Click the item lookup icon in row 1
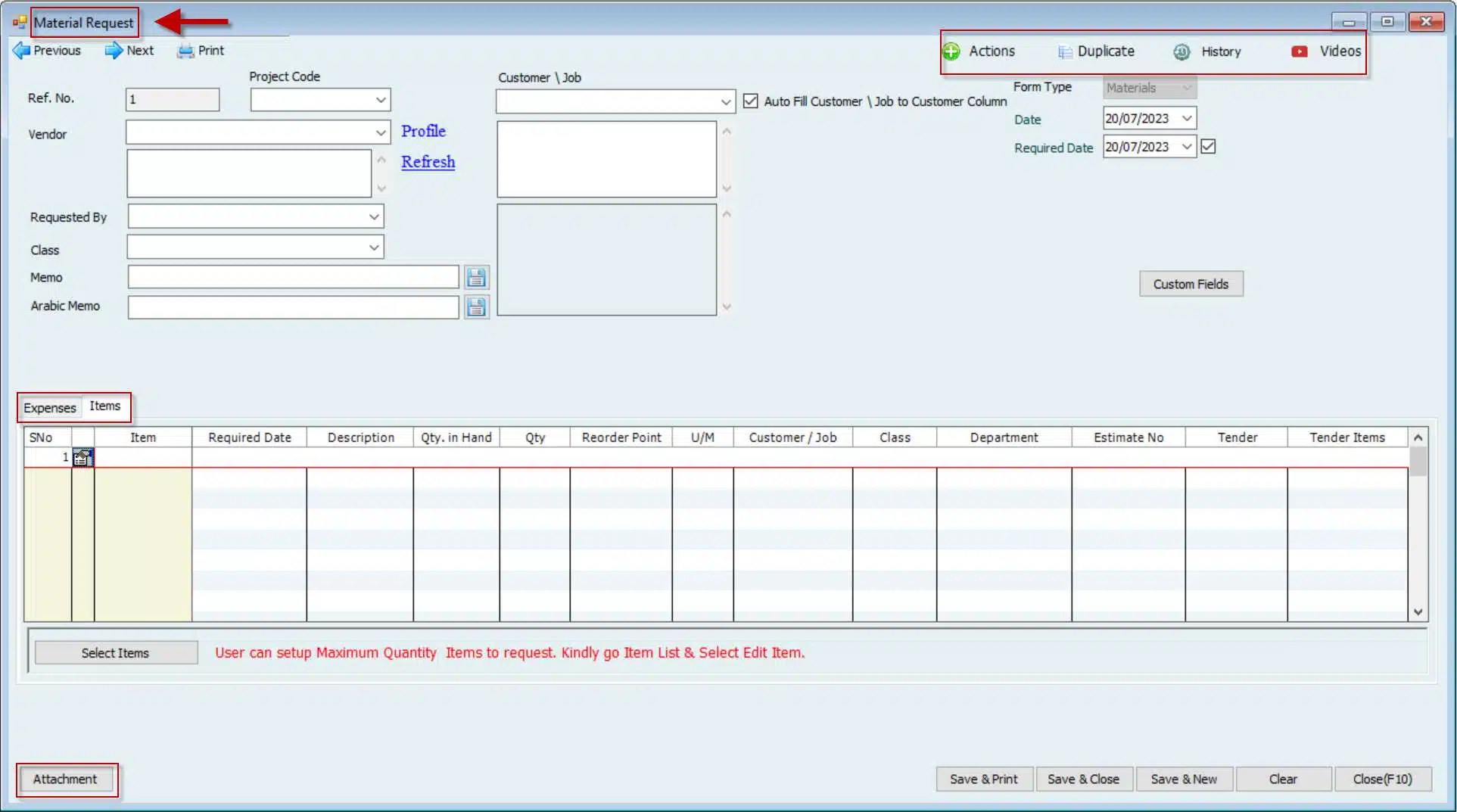 coord(83,457)
